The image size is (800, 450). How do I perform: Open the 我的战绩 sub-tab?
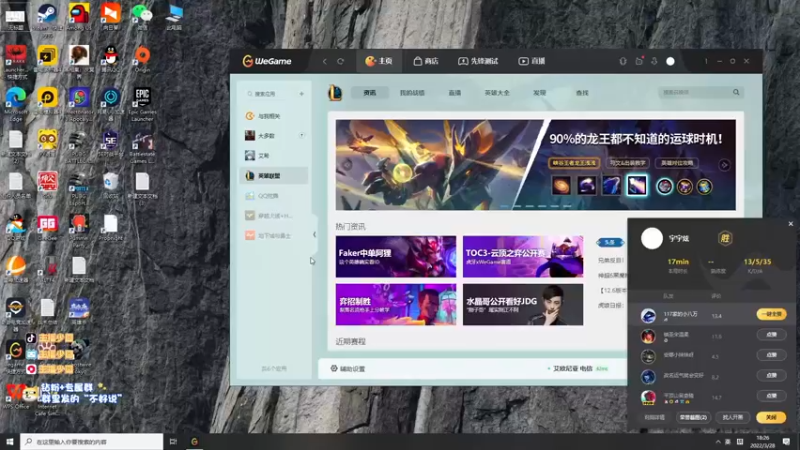click(412, 93)
